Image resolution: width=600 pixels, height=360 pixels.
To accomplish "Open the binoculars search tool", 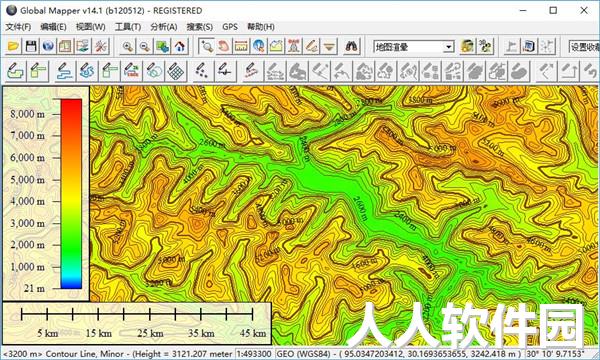I will [x=351, y=47].
